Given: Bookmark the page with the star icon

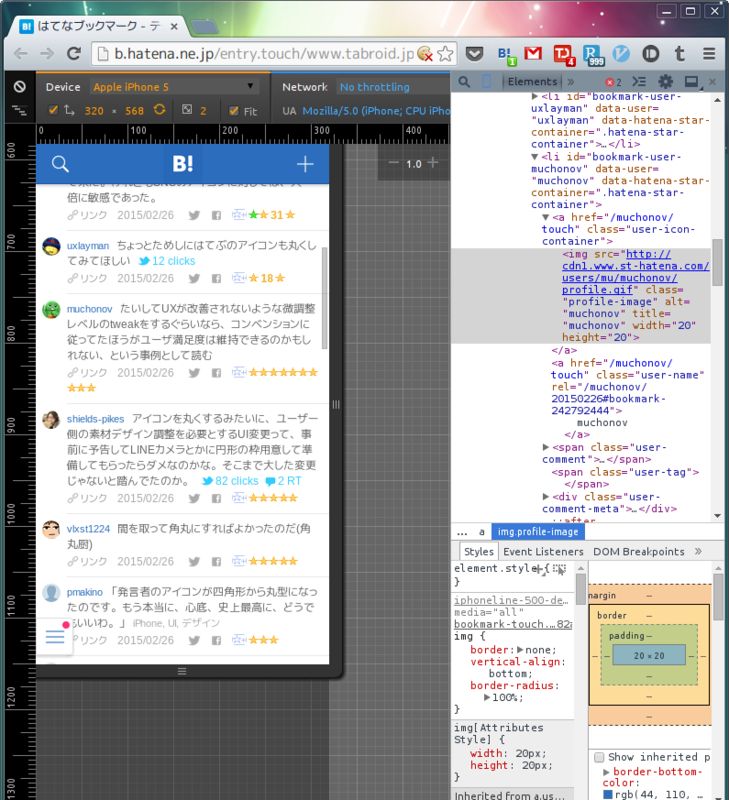Looking at the screenshot, I should pyautogui.click(x=445, y=54).
